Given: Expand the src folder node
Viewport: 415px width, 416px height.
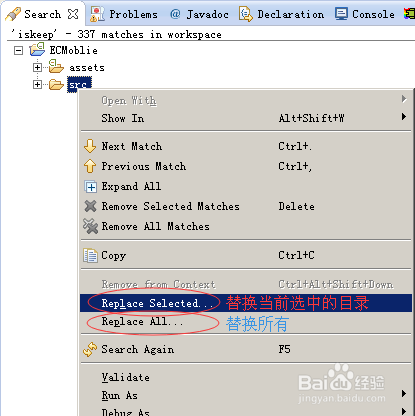Looking at the screenshot, I should click(37, 85).
